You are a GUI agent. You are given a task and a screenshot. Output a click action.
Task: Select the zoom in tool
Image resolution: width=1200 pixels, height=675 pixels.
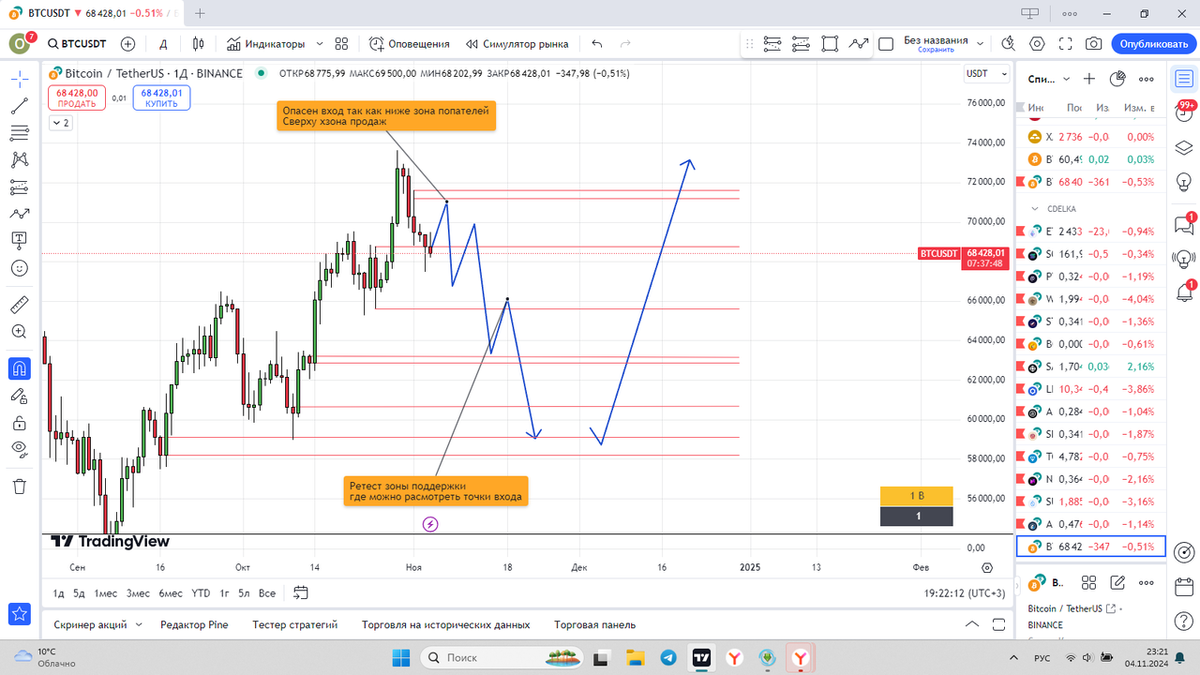click(19, 331)
